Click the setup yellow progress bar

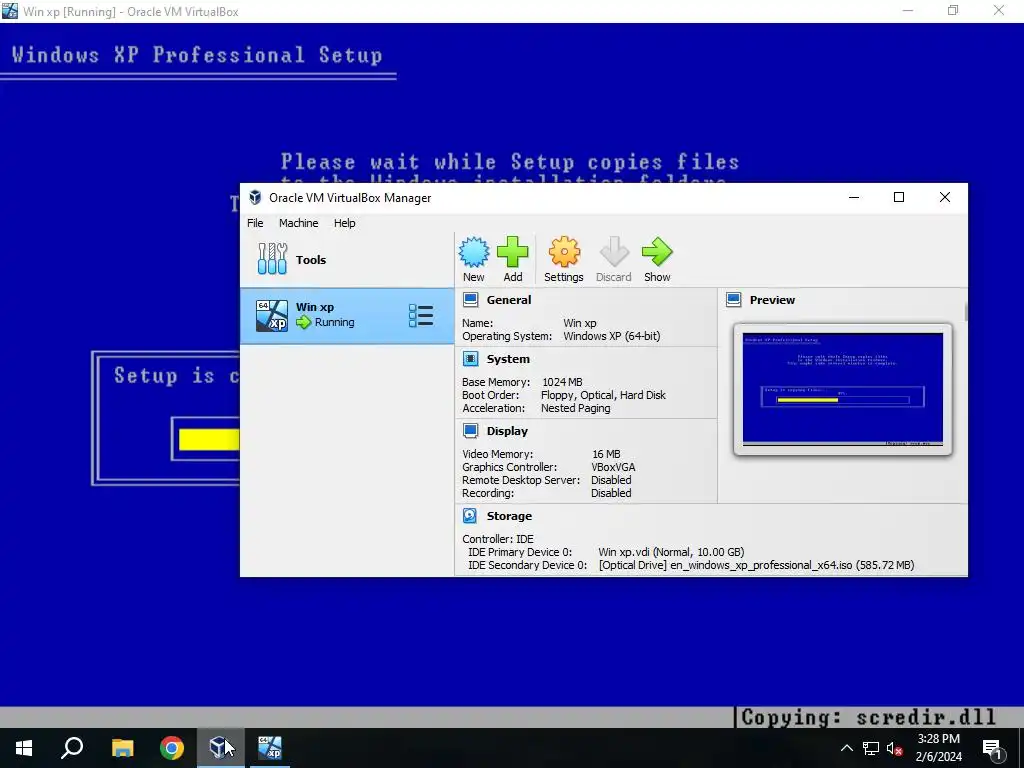(x=208, y=440)
